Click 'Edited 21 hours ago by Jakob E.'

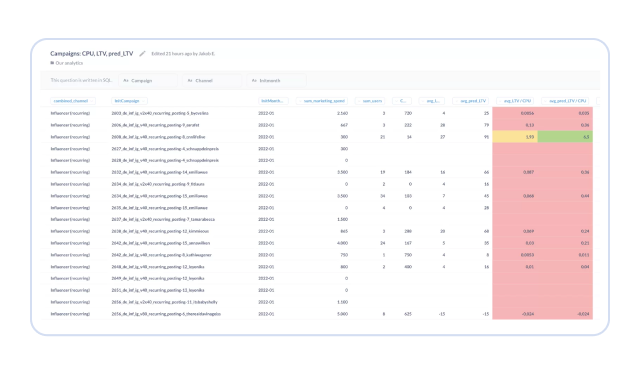183,53
